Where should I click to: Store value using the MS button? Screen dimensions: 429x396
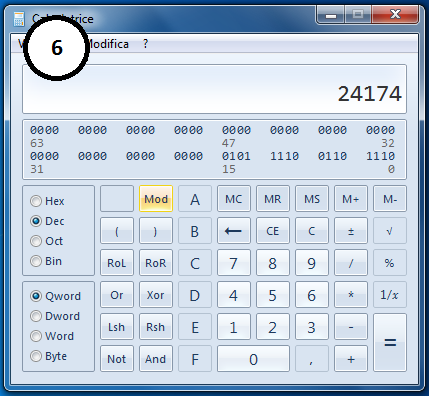click(x=312, y=199)
